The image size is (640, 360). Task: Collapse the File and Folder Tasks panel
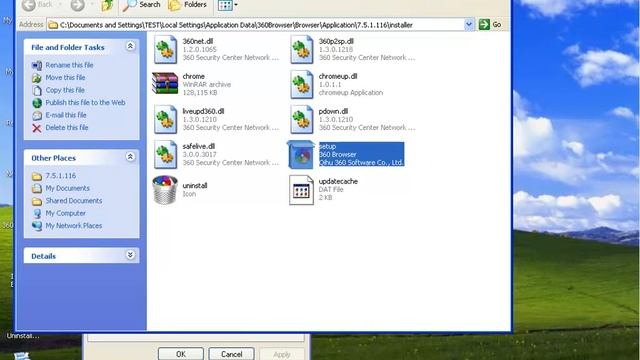tap(130, 46)
